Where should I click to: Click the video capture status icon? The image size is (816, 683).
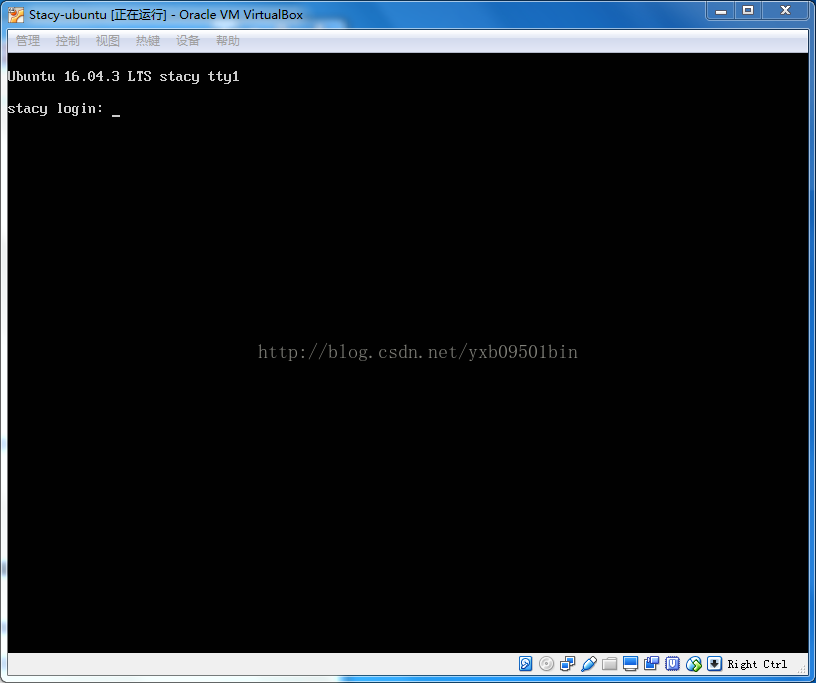652,664
